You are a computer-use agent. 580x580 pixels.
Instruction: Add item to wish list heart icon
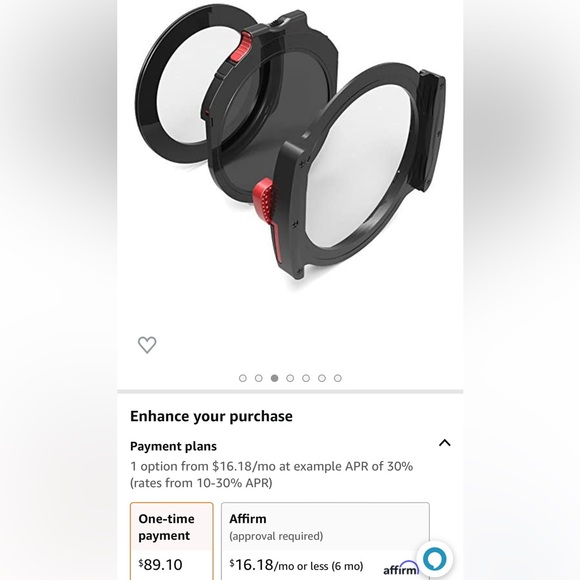coord(147,345)
